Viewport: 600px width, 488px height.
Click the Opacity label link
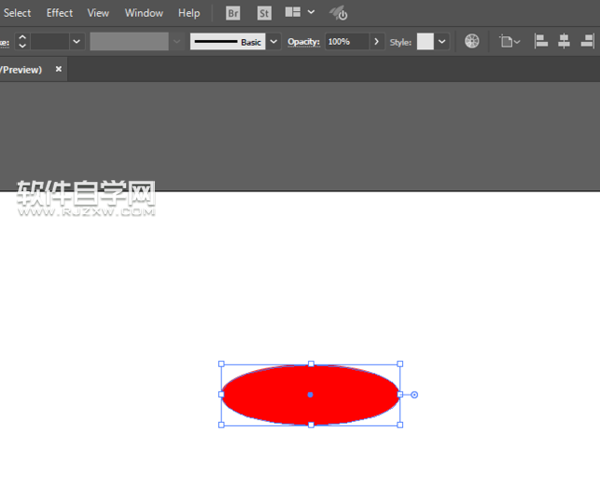(x=303, y=42)
